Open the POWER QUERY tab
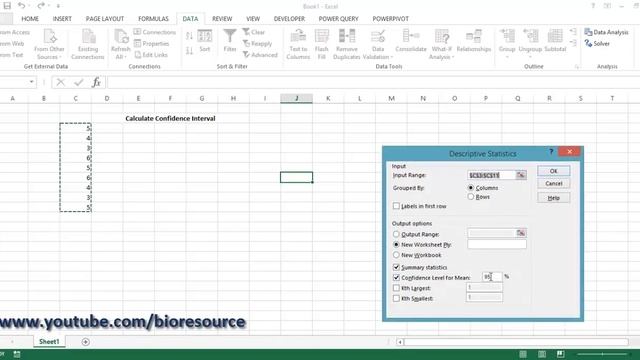 [338, 19]
